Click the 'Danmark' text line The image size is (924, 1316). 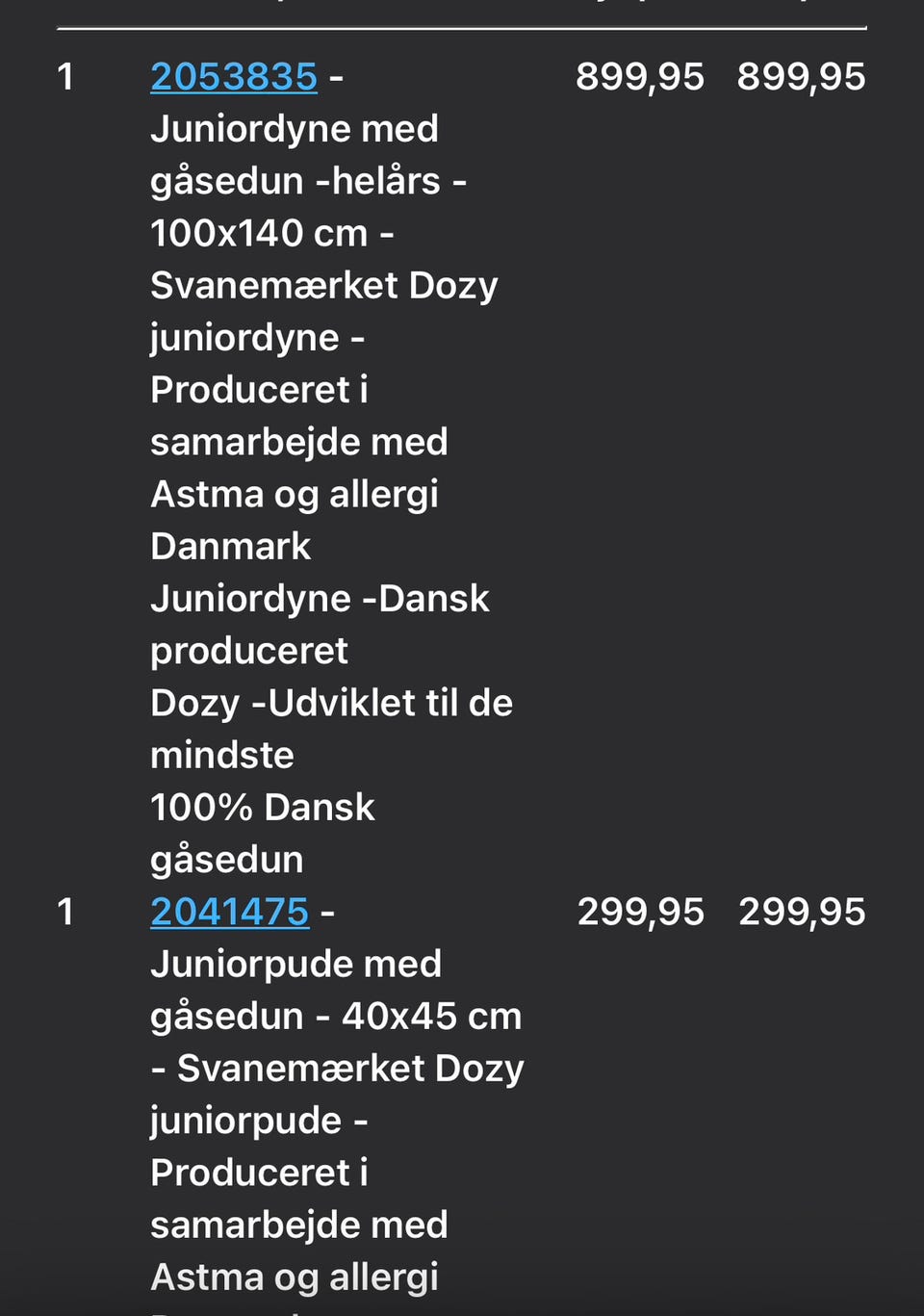[231, 546]
